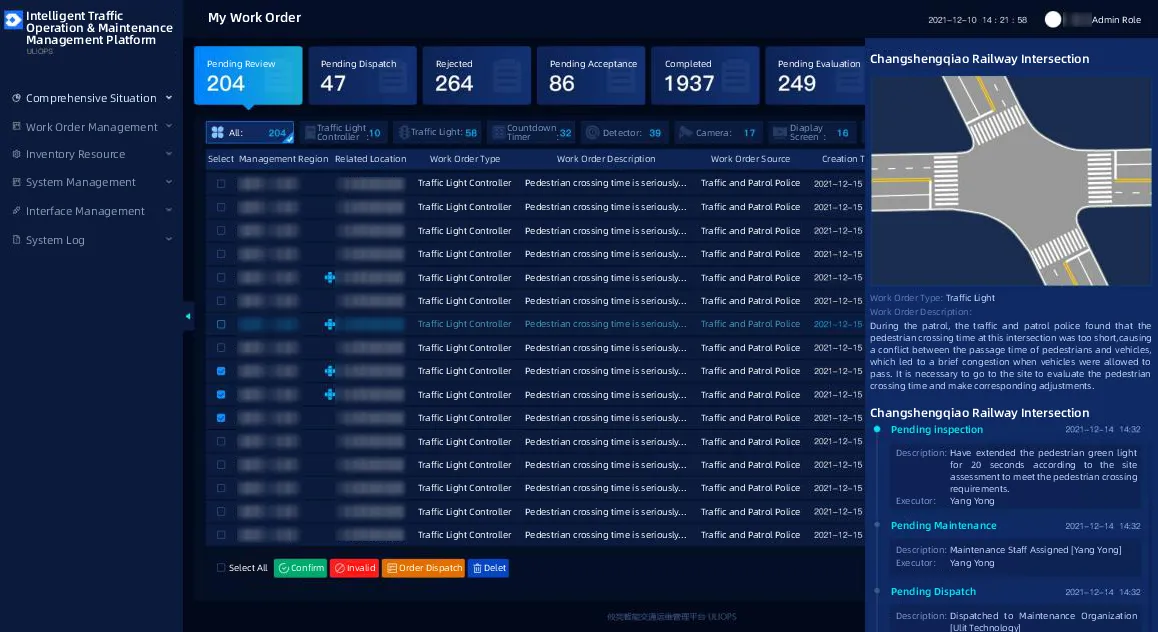1158x632 pixels.
Task: Click the platform logo icon
Action: (13, 20)
